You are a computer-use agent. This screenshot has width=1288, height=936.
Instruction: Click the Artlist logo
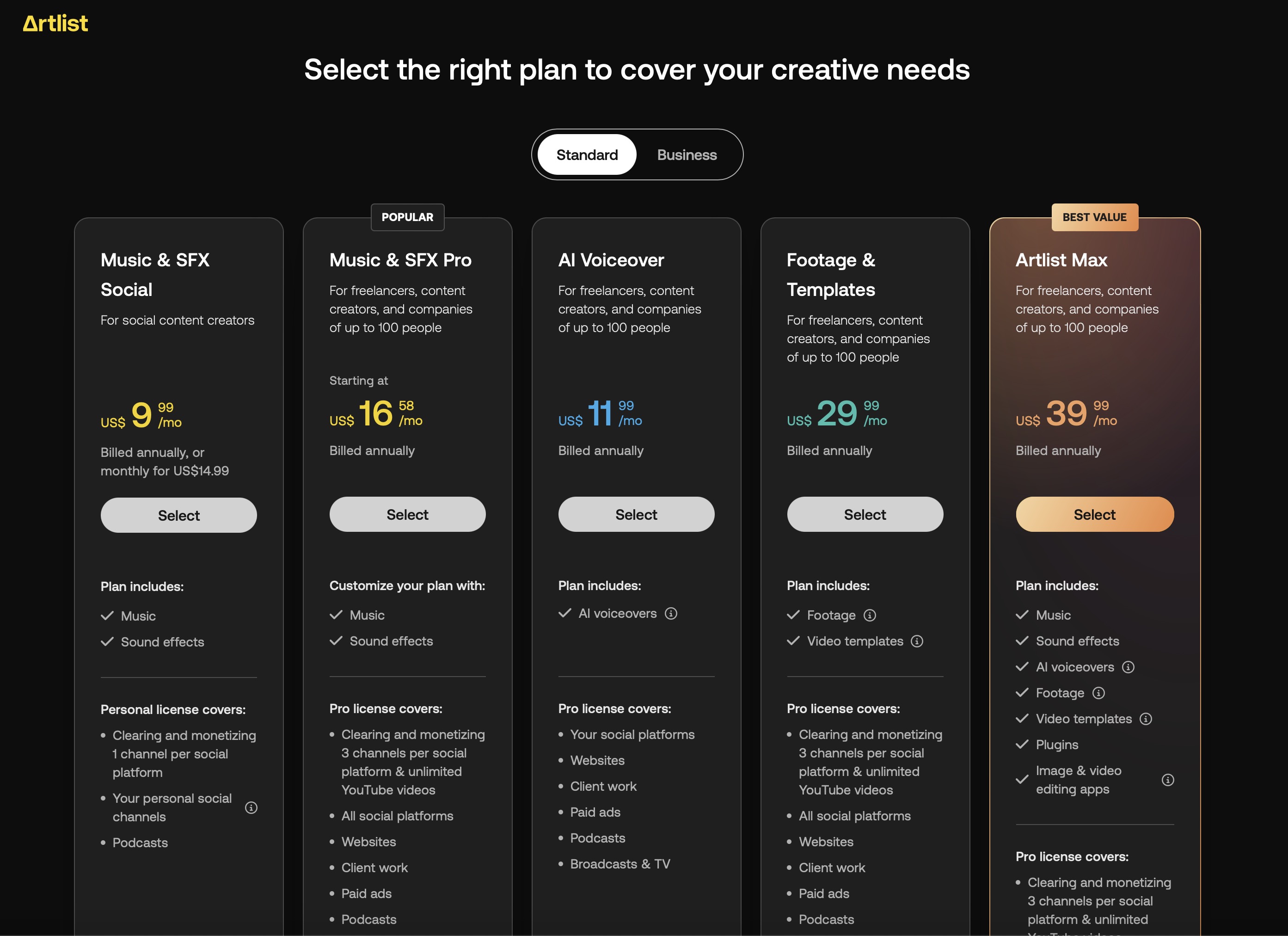55,23
